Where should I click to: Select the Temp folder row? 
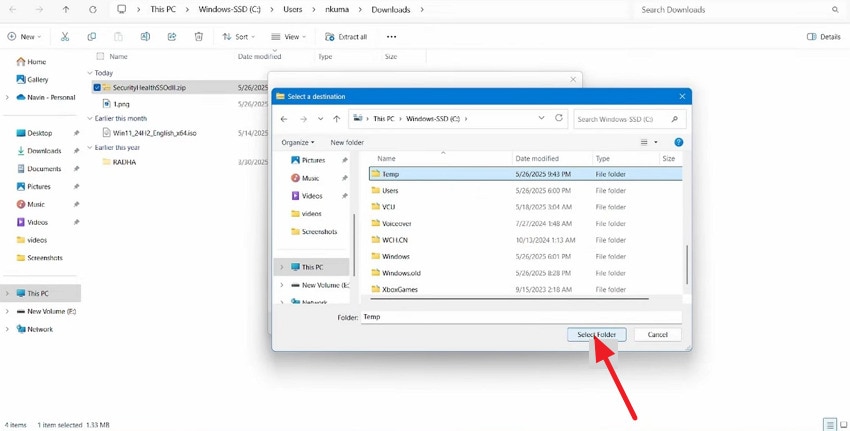pyautogui.click(x=525, y=174)
